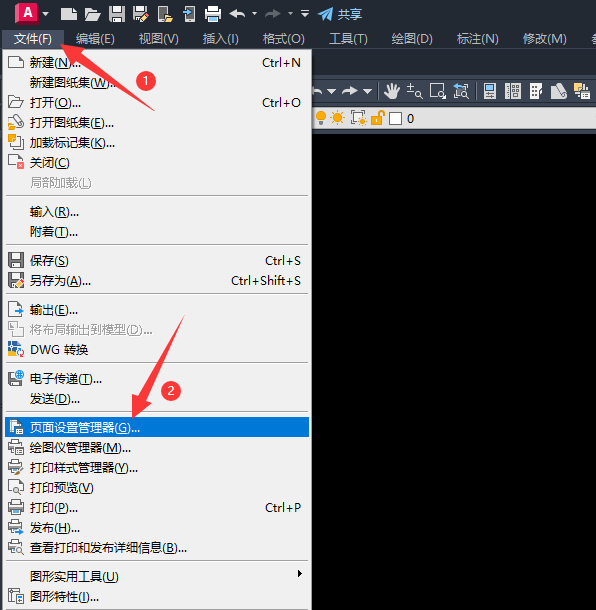Click the white layer color swatch

tap(395, 118)
